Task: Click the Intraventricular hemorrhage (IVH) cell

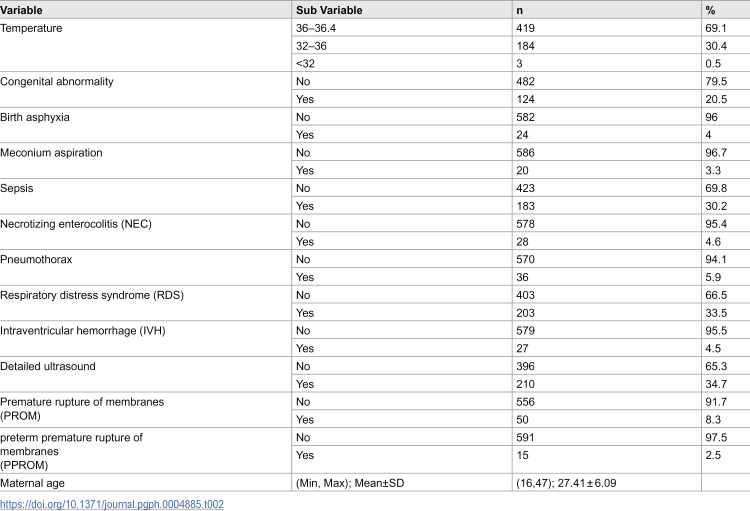Action: coord(83,331)
